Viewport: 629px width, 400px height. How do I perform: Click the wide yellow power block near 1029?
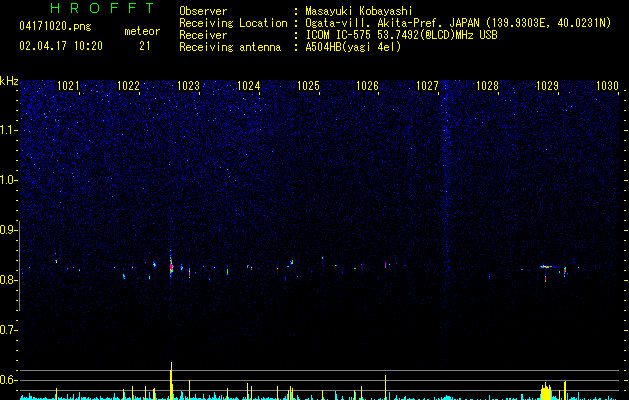point(546,392)
